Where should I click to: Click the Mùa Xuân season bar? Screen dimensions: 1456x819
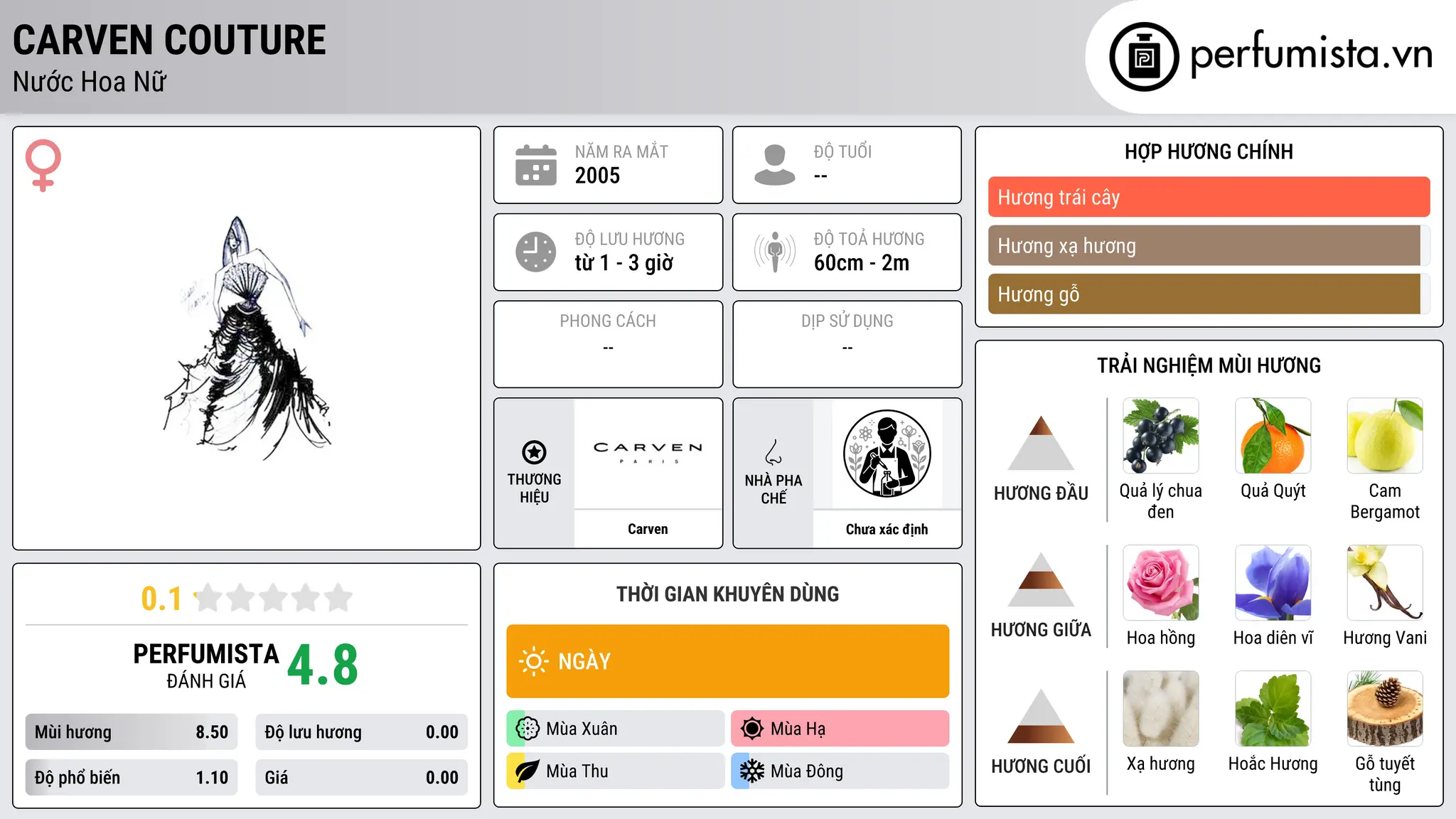click(x=615, y=729)
